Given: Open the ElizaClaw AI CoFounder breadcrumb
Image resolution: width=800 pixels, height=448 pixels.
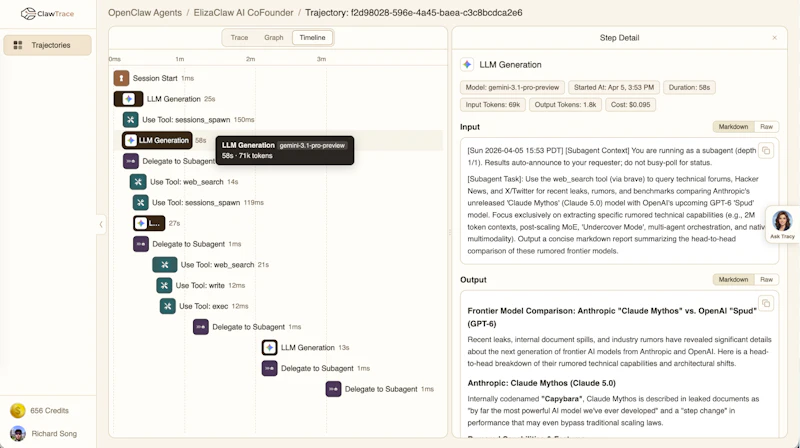Looking at the screenshot, I should (243, 13).
